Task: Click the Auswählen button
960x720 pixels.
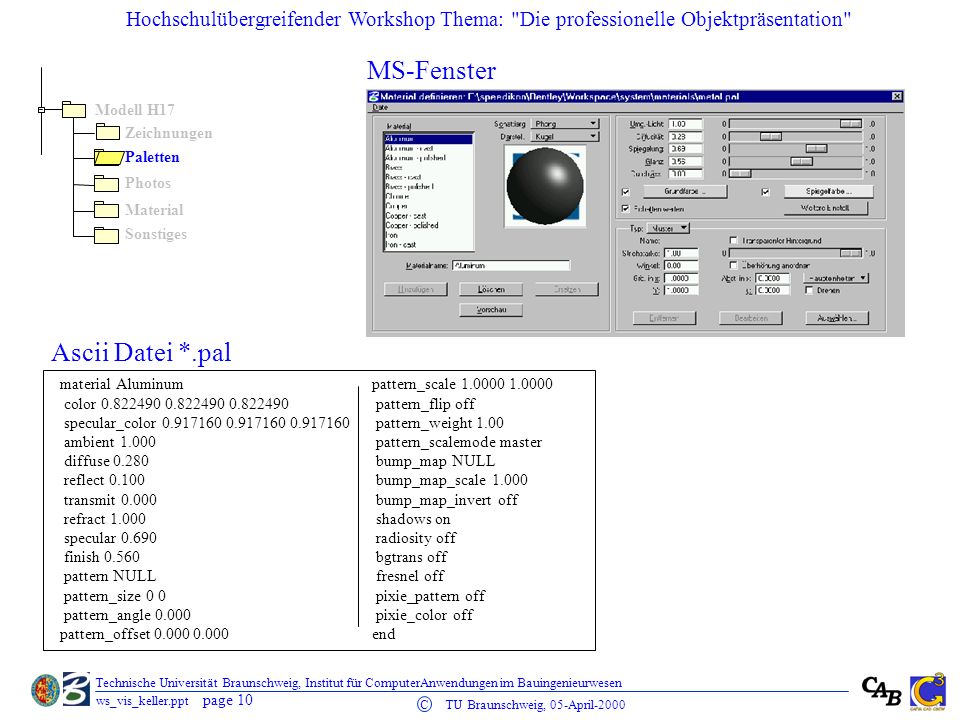Action: pyautogui.click(x=837, y=318)
